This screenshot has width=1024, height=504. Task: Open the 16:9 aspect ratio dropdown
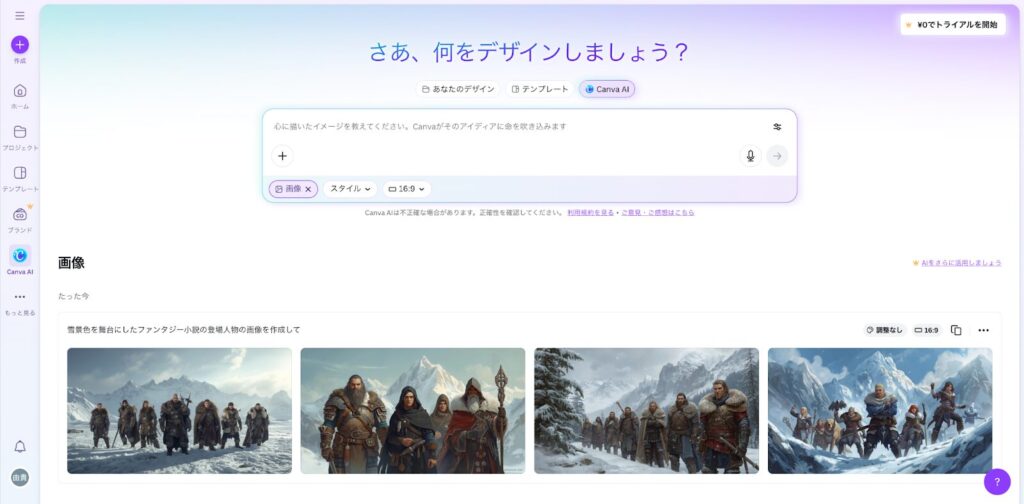click(x=408, y=189)
